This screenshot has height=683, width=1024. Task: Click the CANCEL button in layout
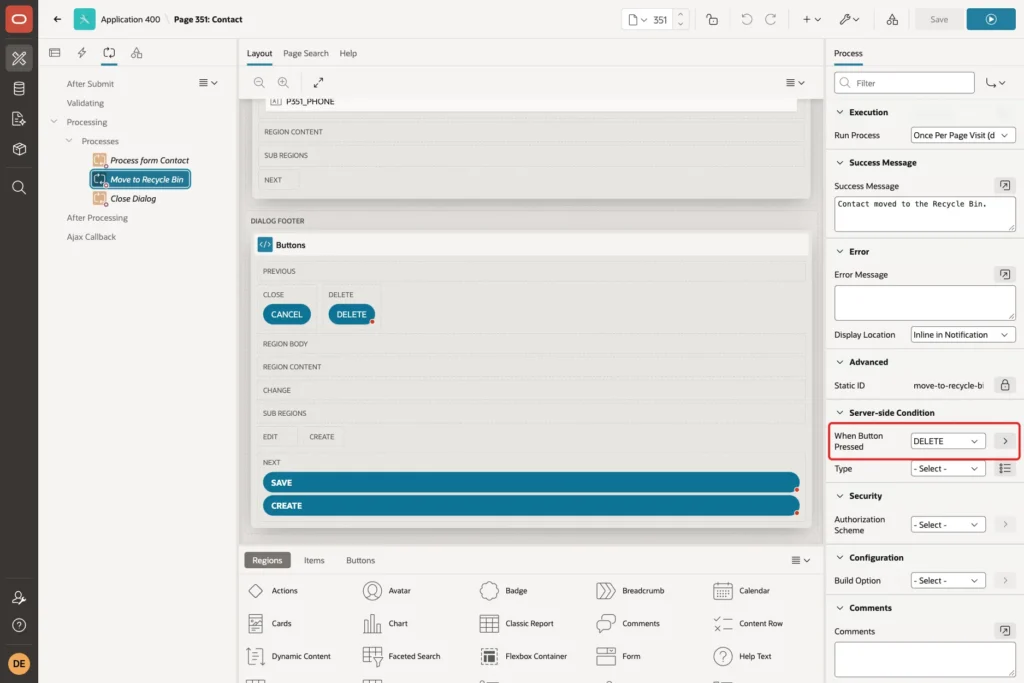click(x=287, y=314)
